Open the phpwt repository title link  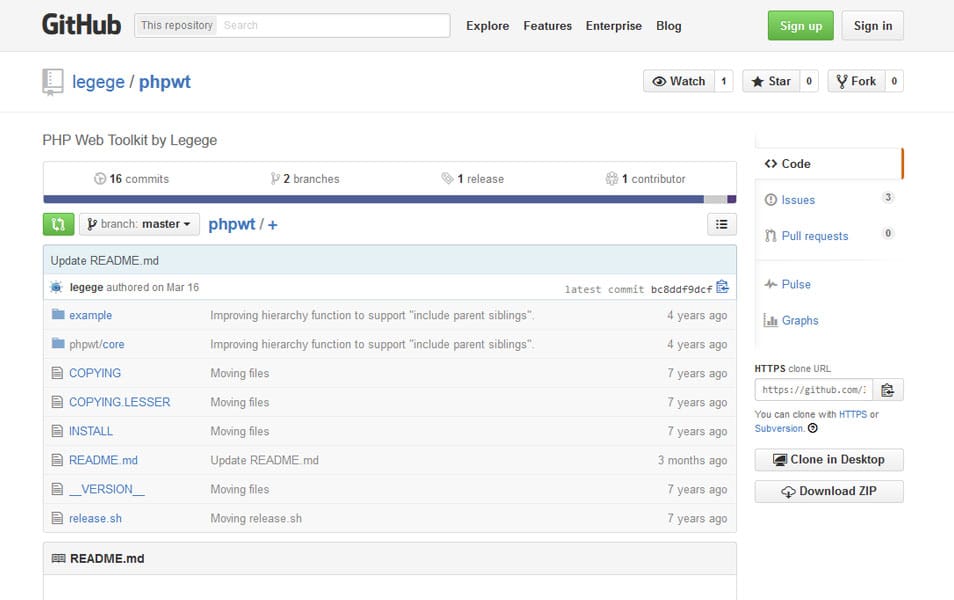pyautogui.click(x=165, y=82)
